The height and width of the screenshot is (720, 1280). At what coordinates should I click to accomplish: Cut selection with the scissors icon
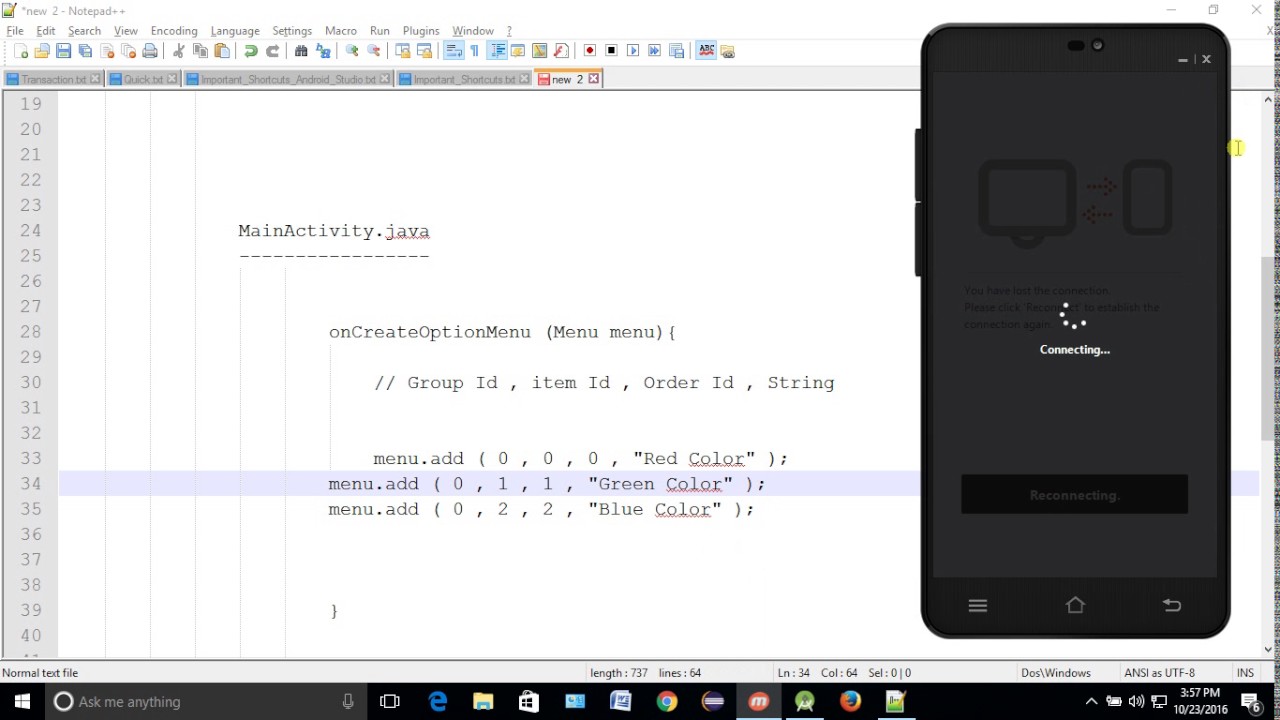point(179,51)
